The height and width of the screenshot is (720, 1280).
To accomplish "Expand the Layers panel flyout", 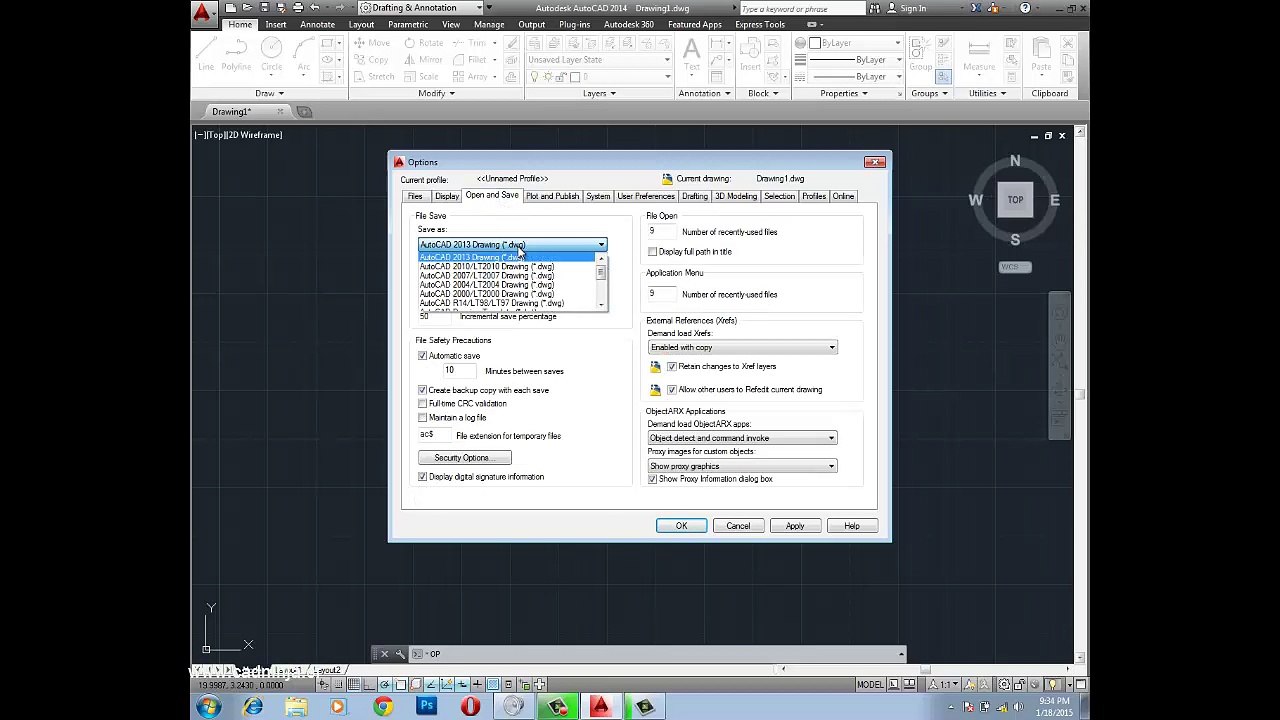I will (600, 94).
